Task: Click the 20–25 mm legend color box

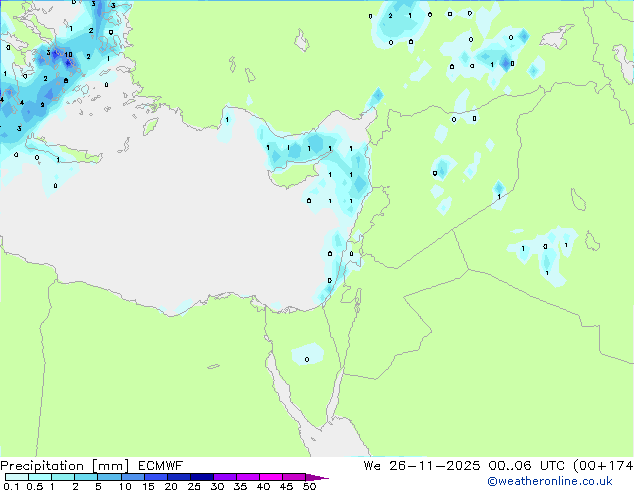Action: pyautogui.click(x=179, y=477)
